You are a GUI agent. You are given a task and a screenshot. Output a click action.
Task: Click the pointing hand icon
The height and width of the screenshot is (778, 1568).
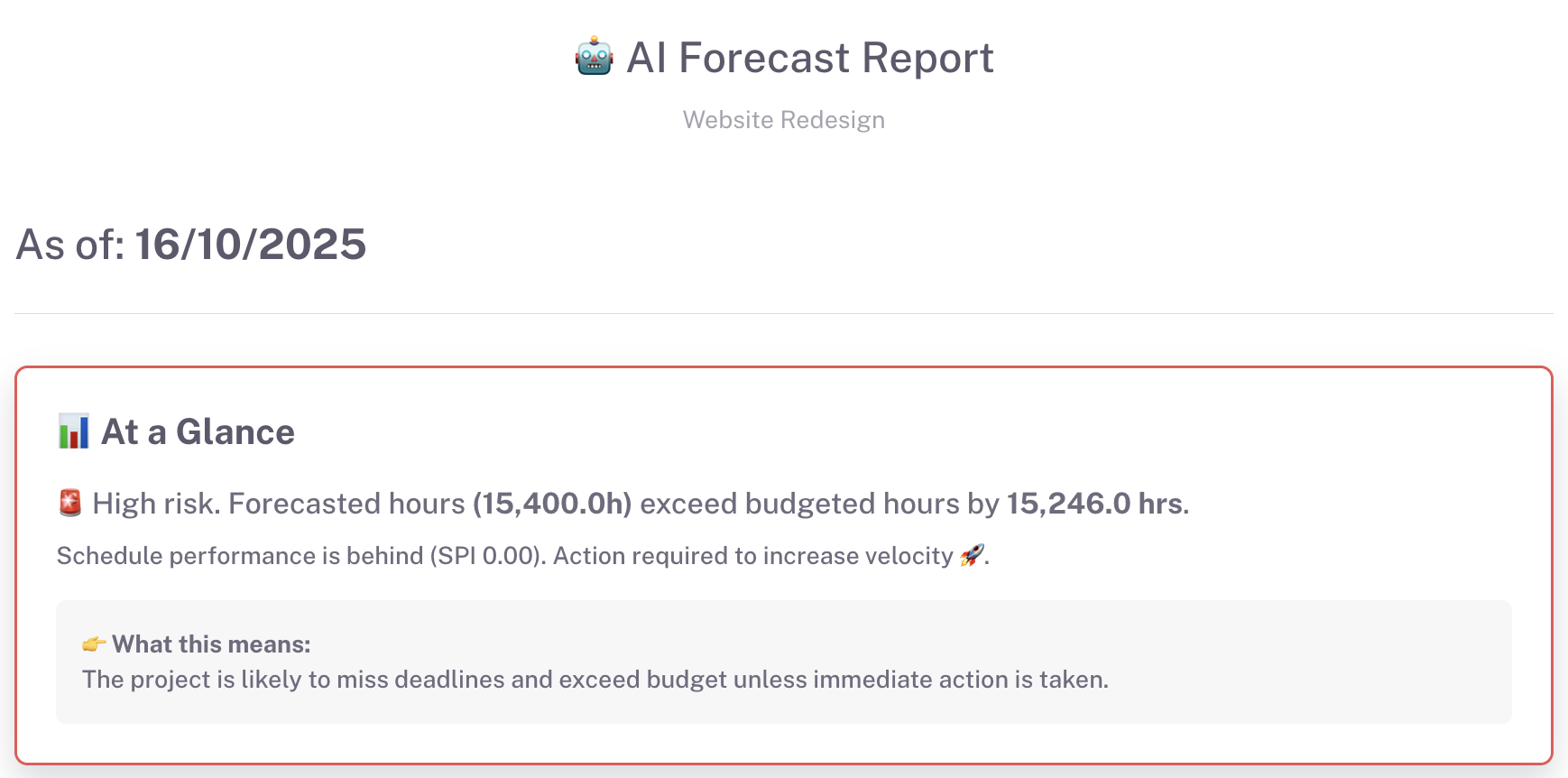click(x=94, y=644)
